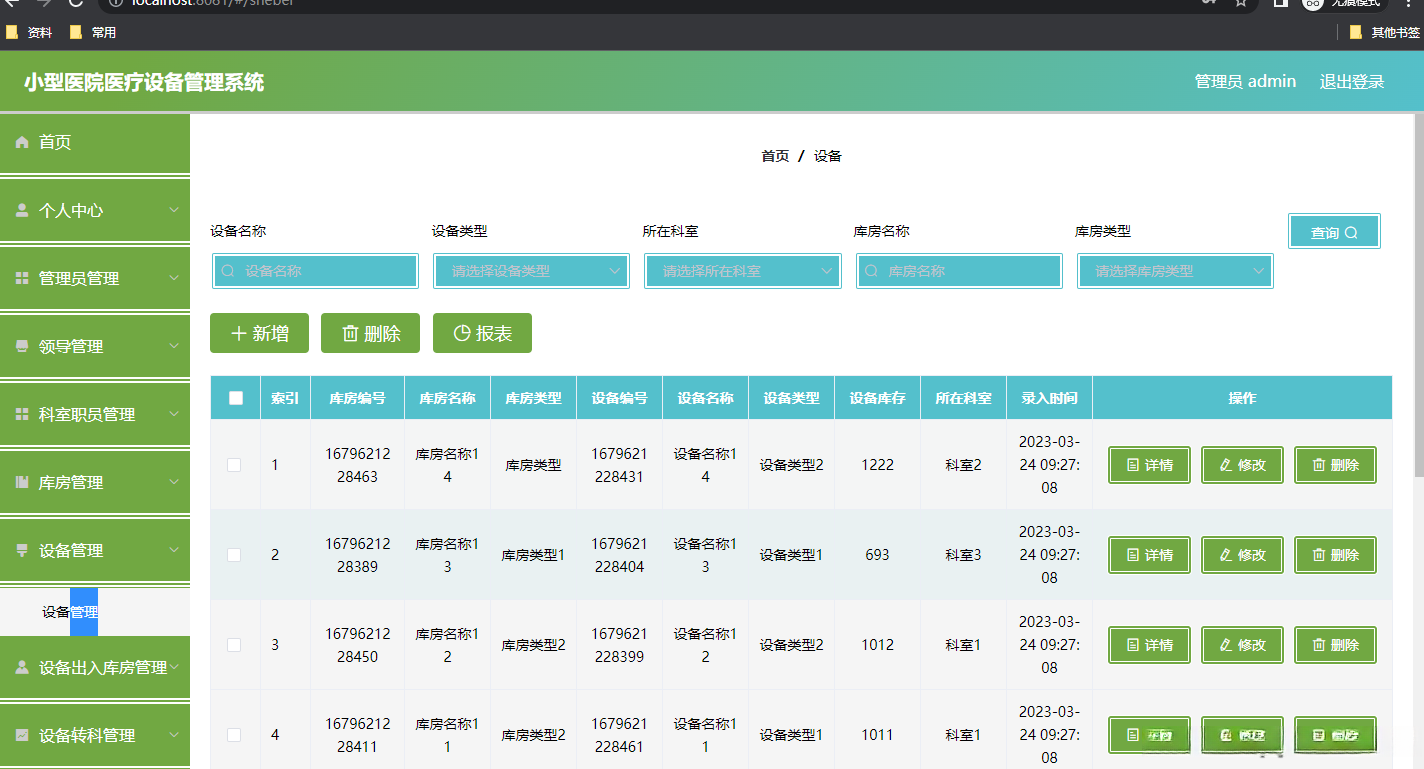Select the checkbox for row 3
Viewport: 1424px width, 769px height.
coord(234,645)
